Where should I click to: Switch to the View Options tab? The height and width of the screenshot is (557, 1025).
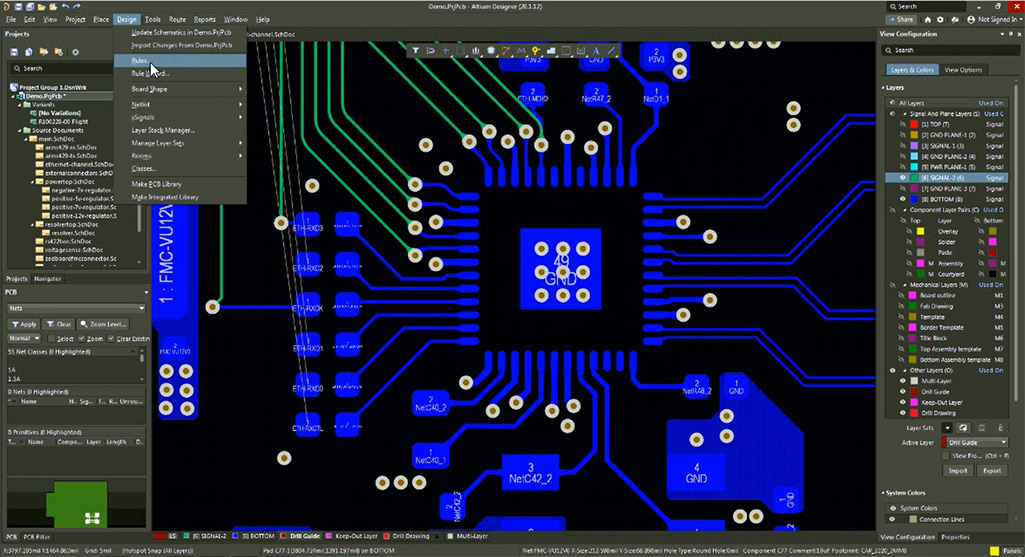[963, 70]
